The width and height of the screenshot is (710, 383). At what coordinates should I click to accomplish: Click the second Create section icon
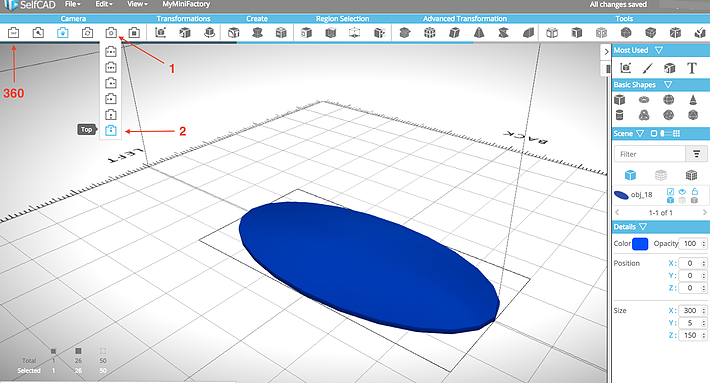click(x=257, y=33)
